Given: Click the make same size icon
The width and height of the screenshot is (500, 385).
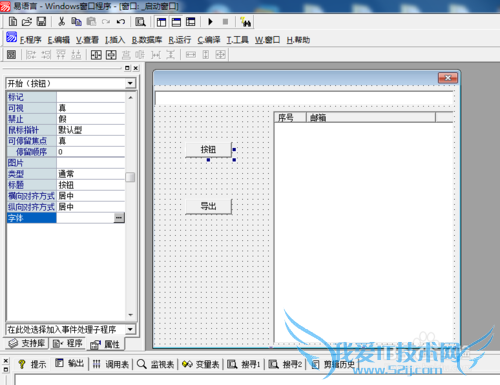Looking at the screenshot, I should pos(220,54).
